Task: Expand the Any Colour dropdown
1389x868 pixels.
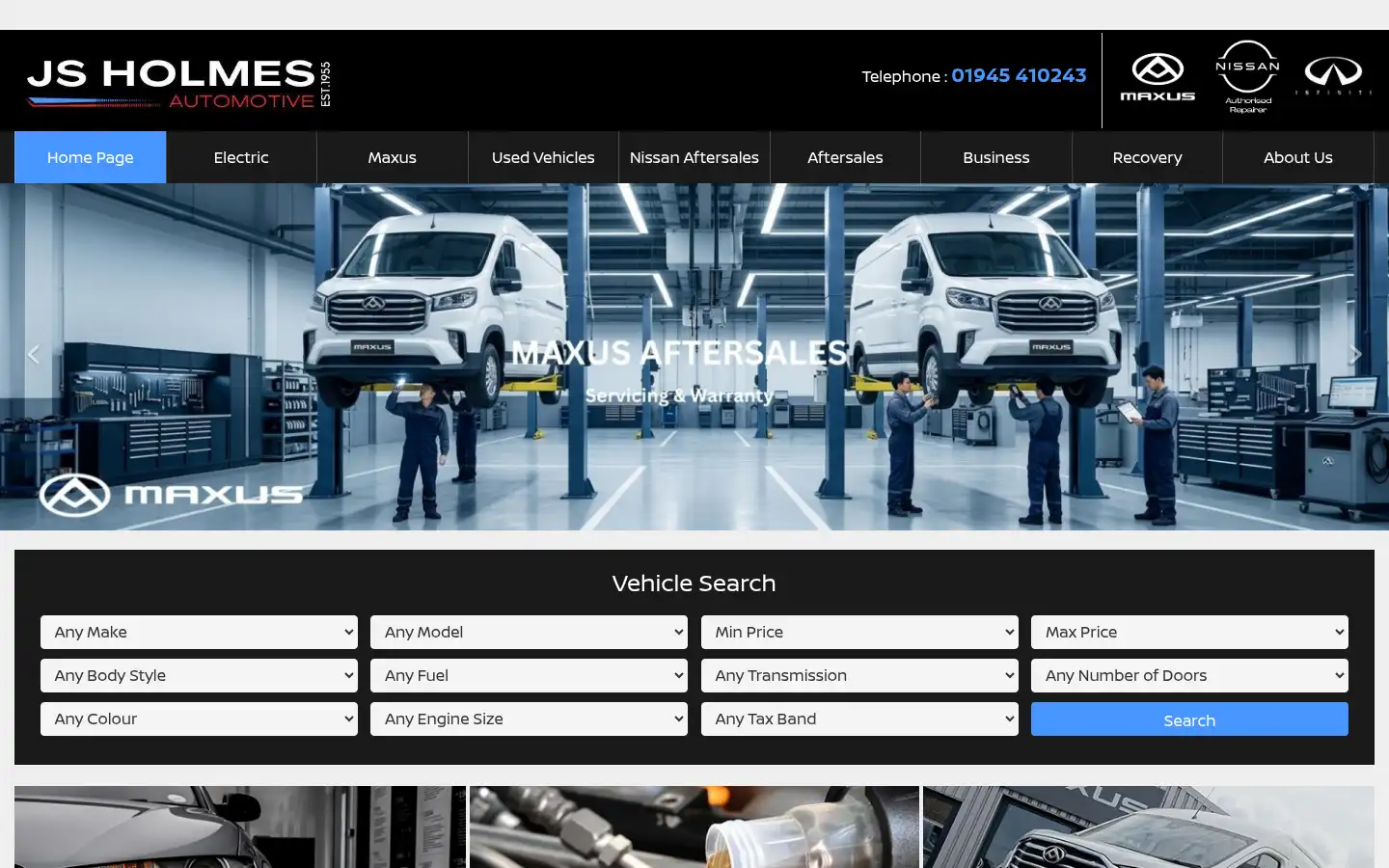Action: point(199,719)
